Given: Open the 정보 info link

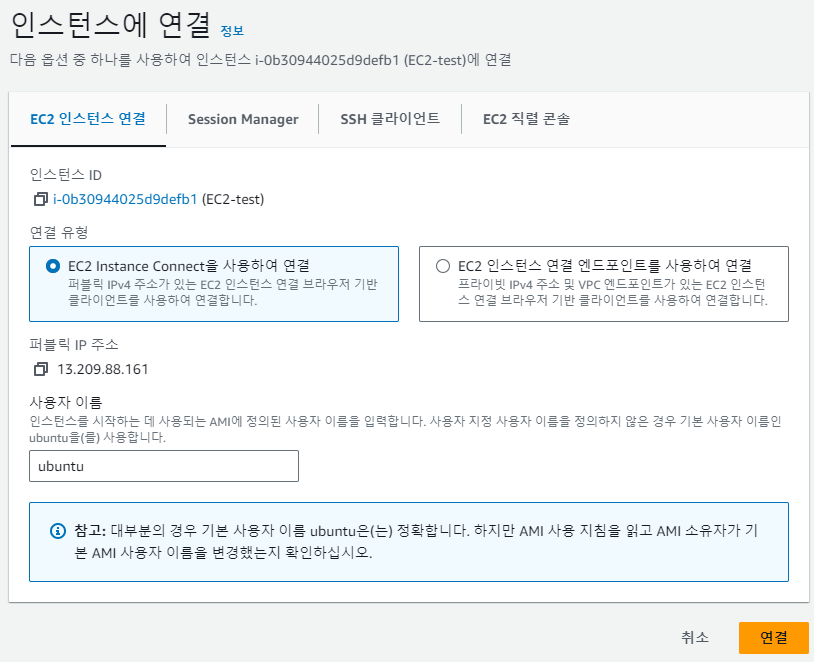Looking at the screenshot, I should [232, 31].
